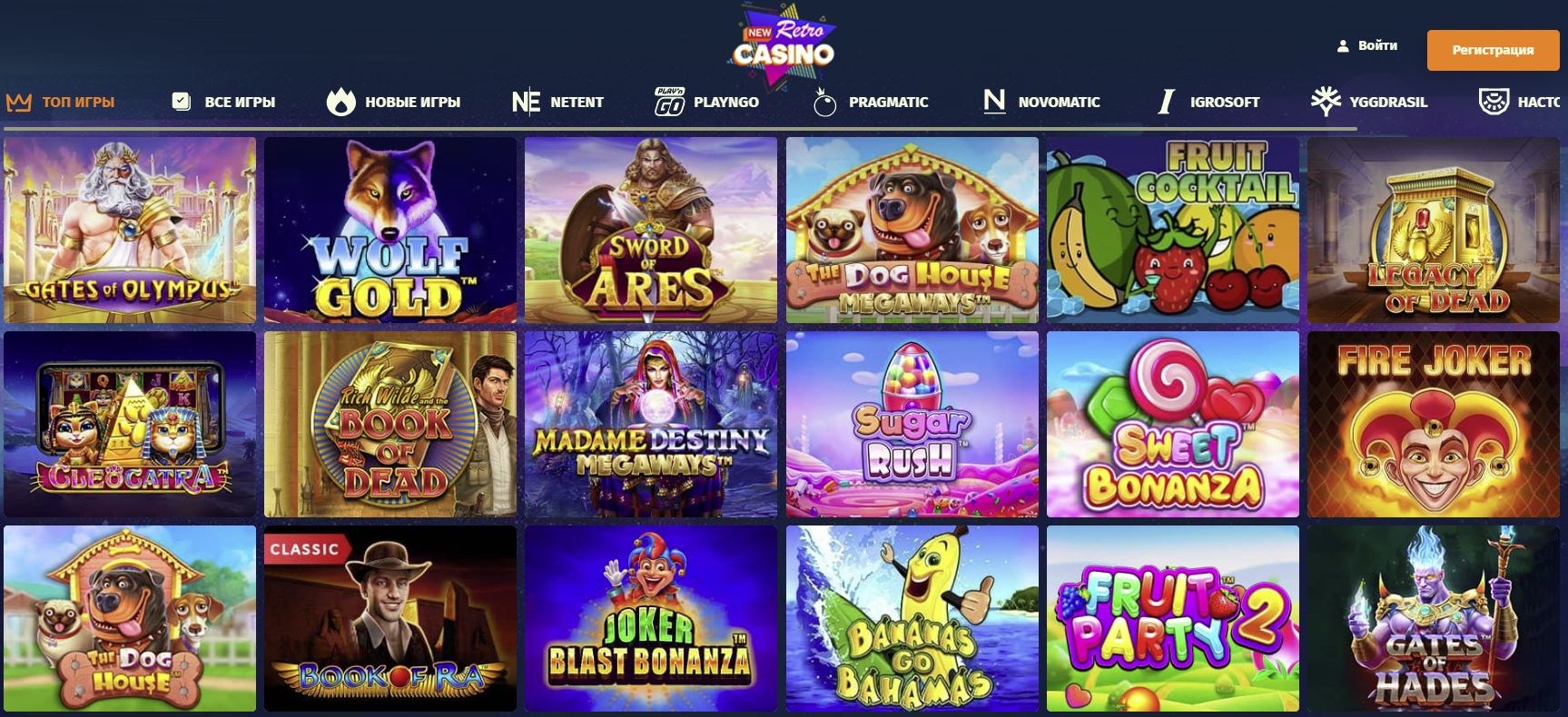Click the checkmark icon beside ВСЕ ИГРЫ
Viewport: 1568px width, 717px height.
coord(182,102)
